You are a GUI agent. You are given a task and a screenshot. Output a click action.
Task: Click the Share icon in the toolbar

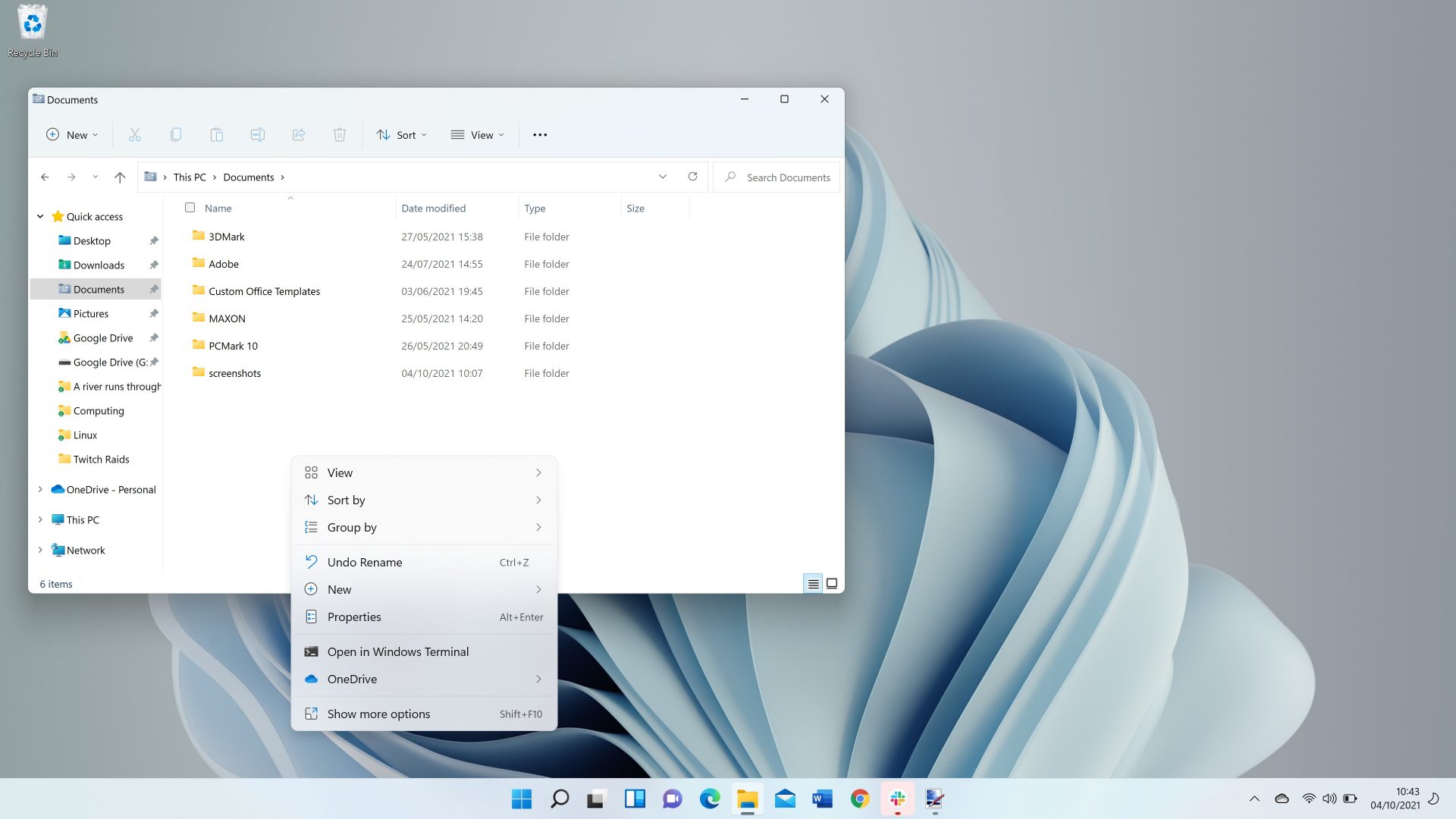coord(299,134)
